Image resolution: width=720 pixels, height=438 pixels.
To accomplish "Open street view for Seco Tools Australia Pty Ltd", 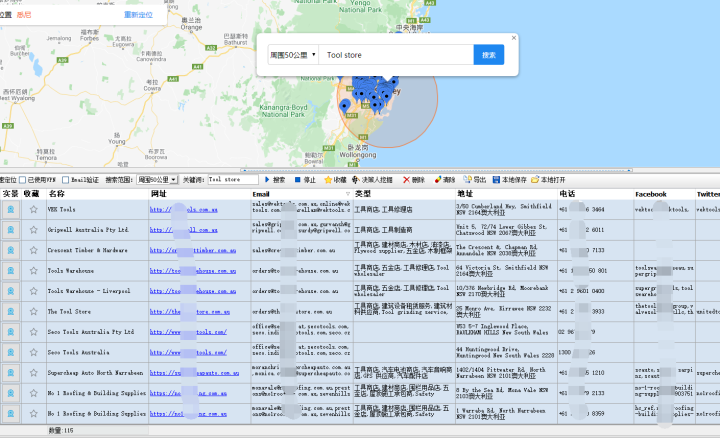I will [x=11, y=331].
